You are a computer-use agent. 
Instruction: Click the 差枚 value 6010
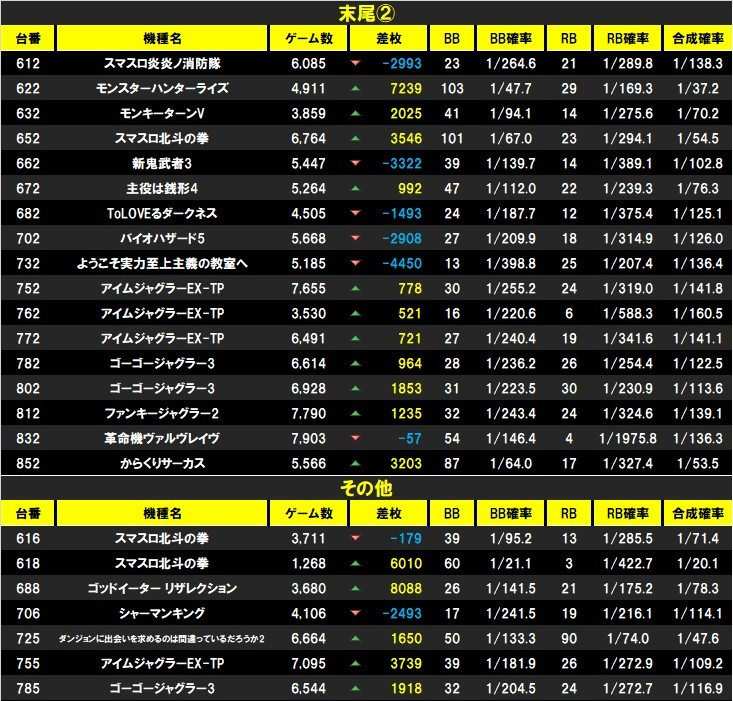point(406,563)
